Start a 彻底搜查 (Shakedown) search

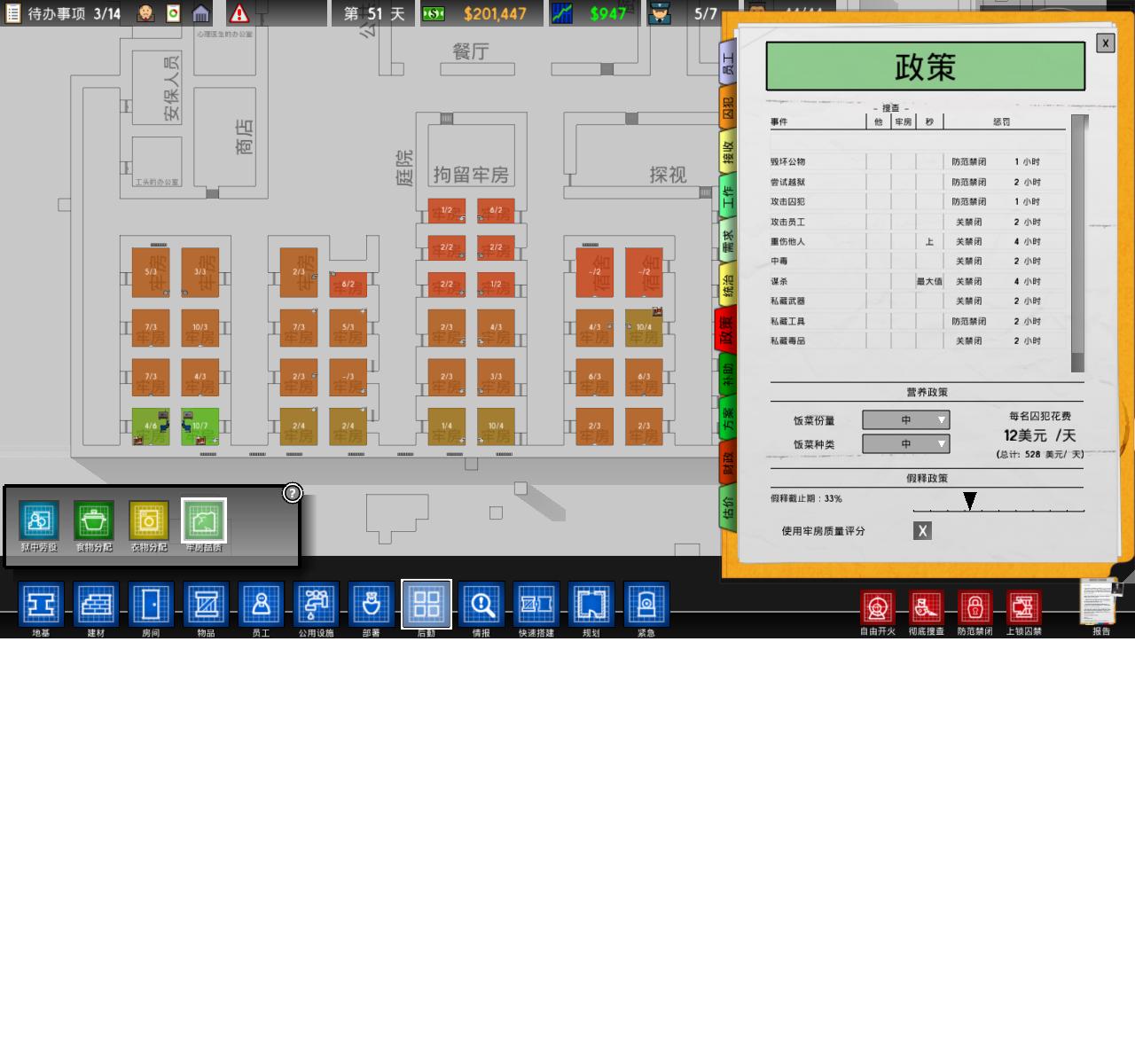pos(926,607)
